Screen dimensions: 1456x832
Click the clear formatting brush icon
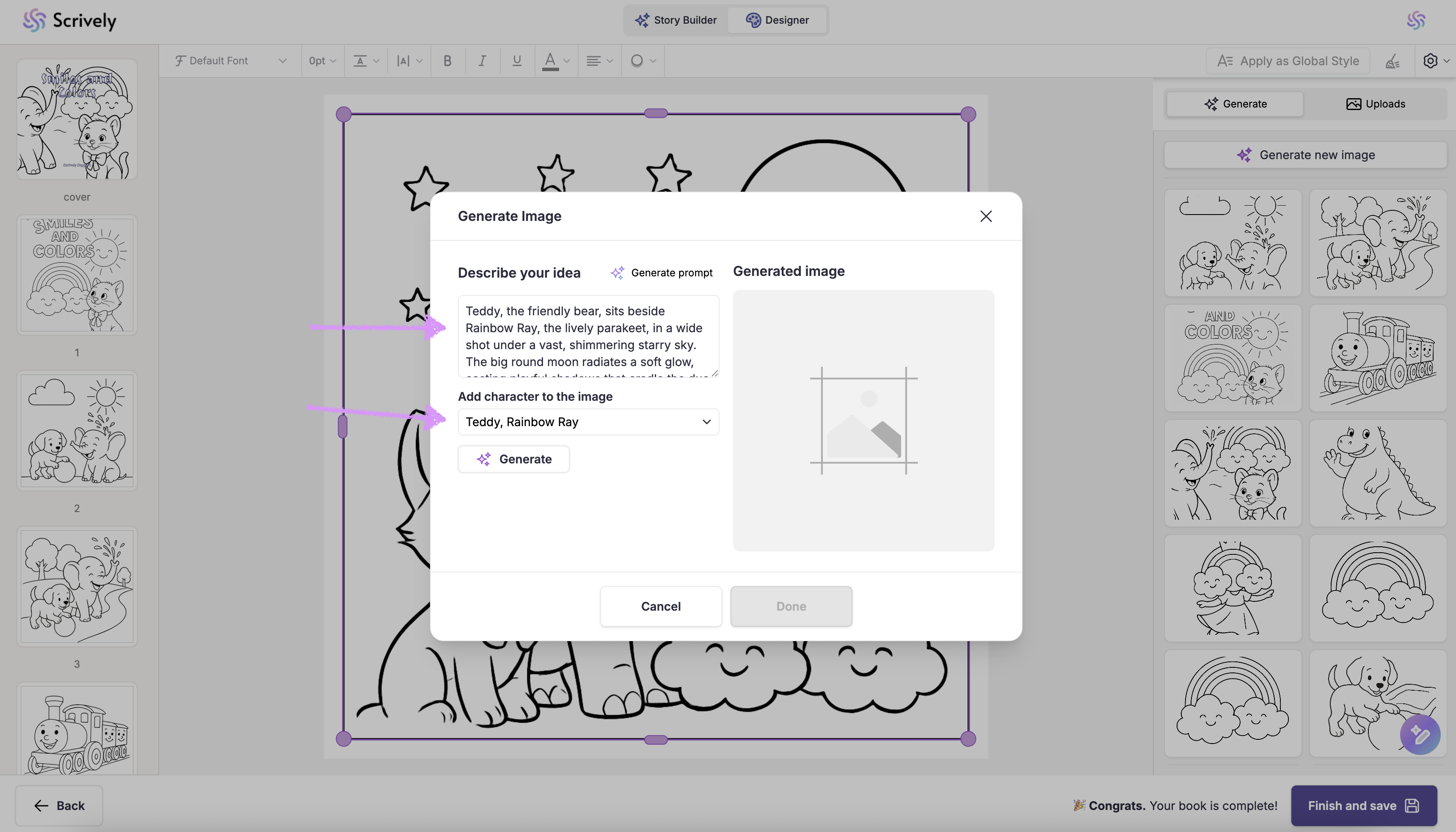(x=1393, y=61)
